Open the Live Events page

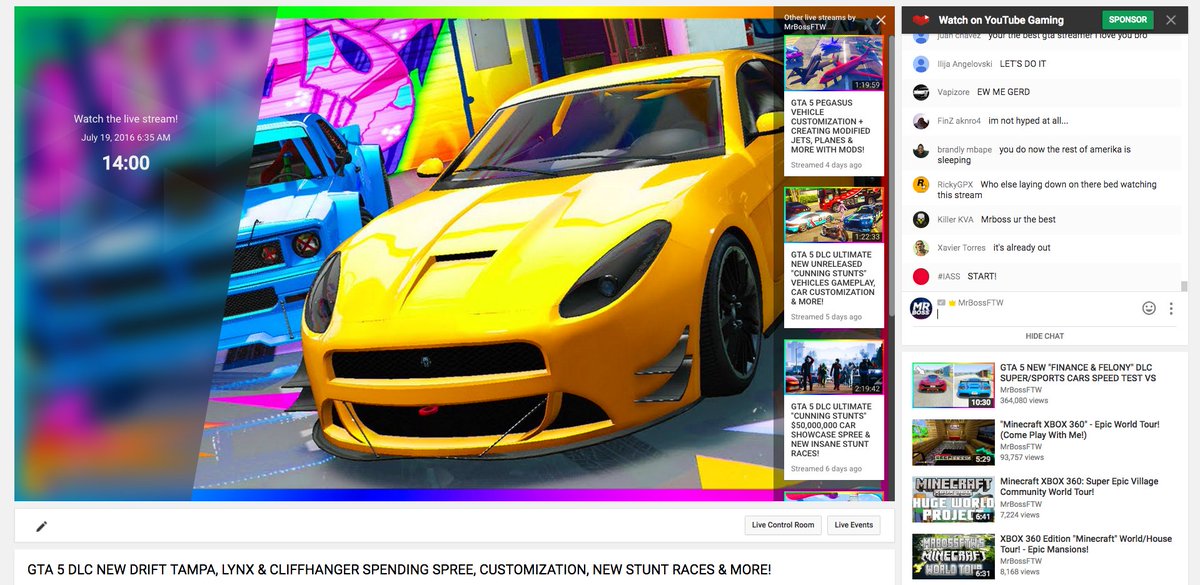(x=854, y=525)
